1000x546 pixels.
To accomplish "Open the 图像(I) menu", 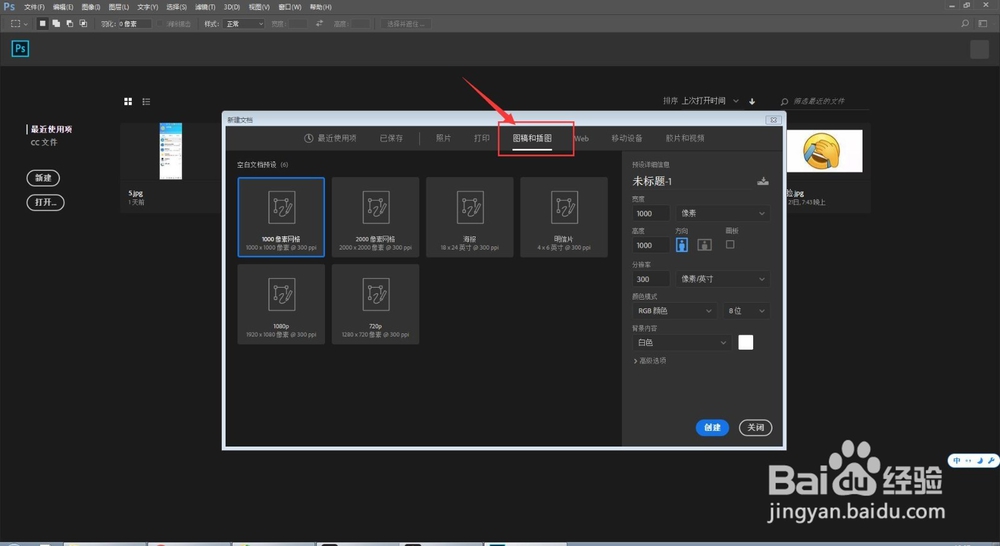I will [x=91, y=7].
